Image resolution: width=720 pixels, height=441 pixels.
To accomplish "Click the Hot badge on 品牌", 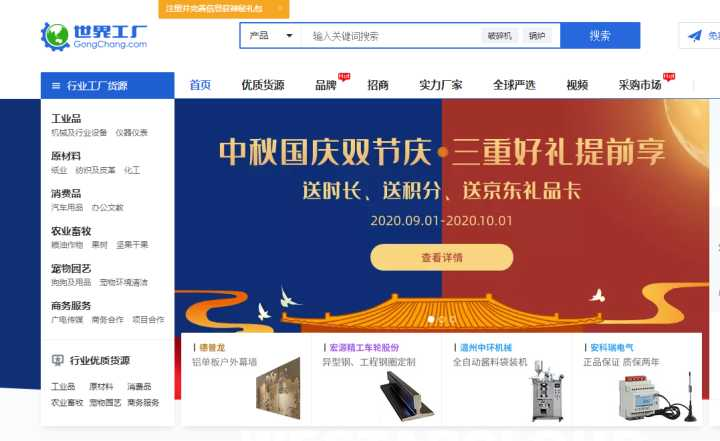I will [344, 76].
